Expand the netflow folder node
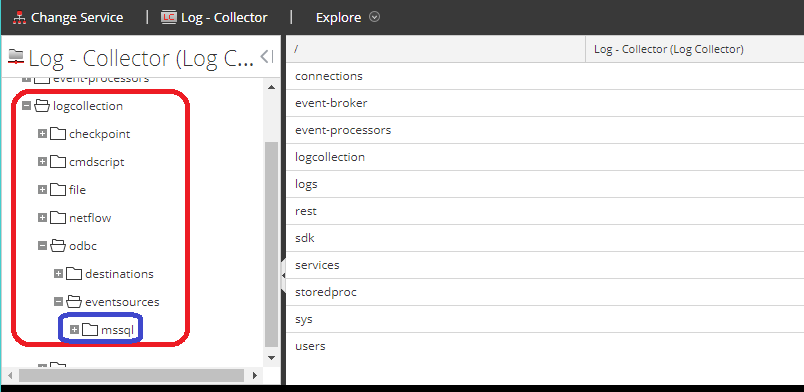804x392 pixels. (43, 218)
